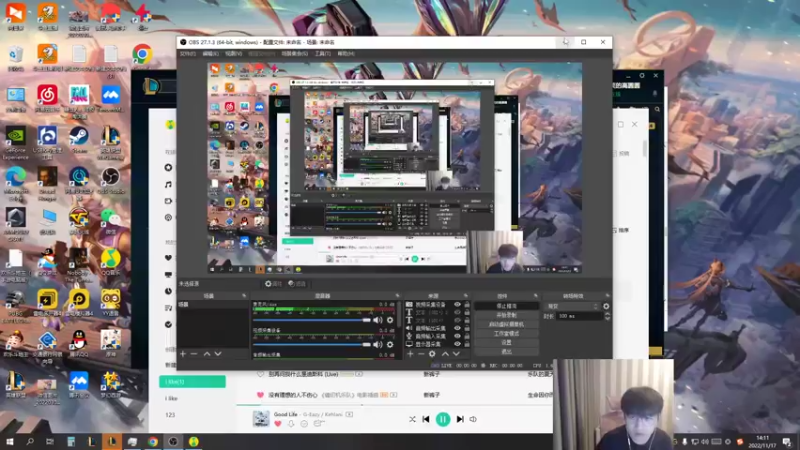Click Stop Streaming button in Controls
Viewport: 800px width, 450px height.
point(506,306)
